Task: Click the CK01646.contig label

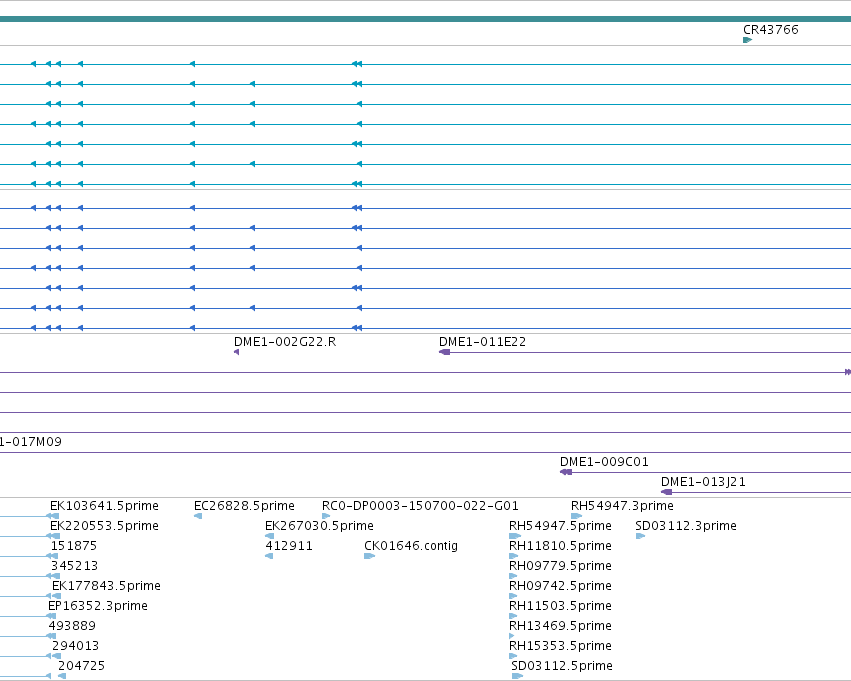Action: coord(411,546)
